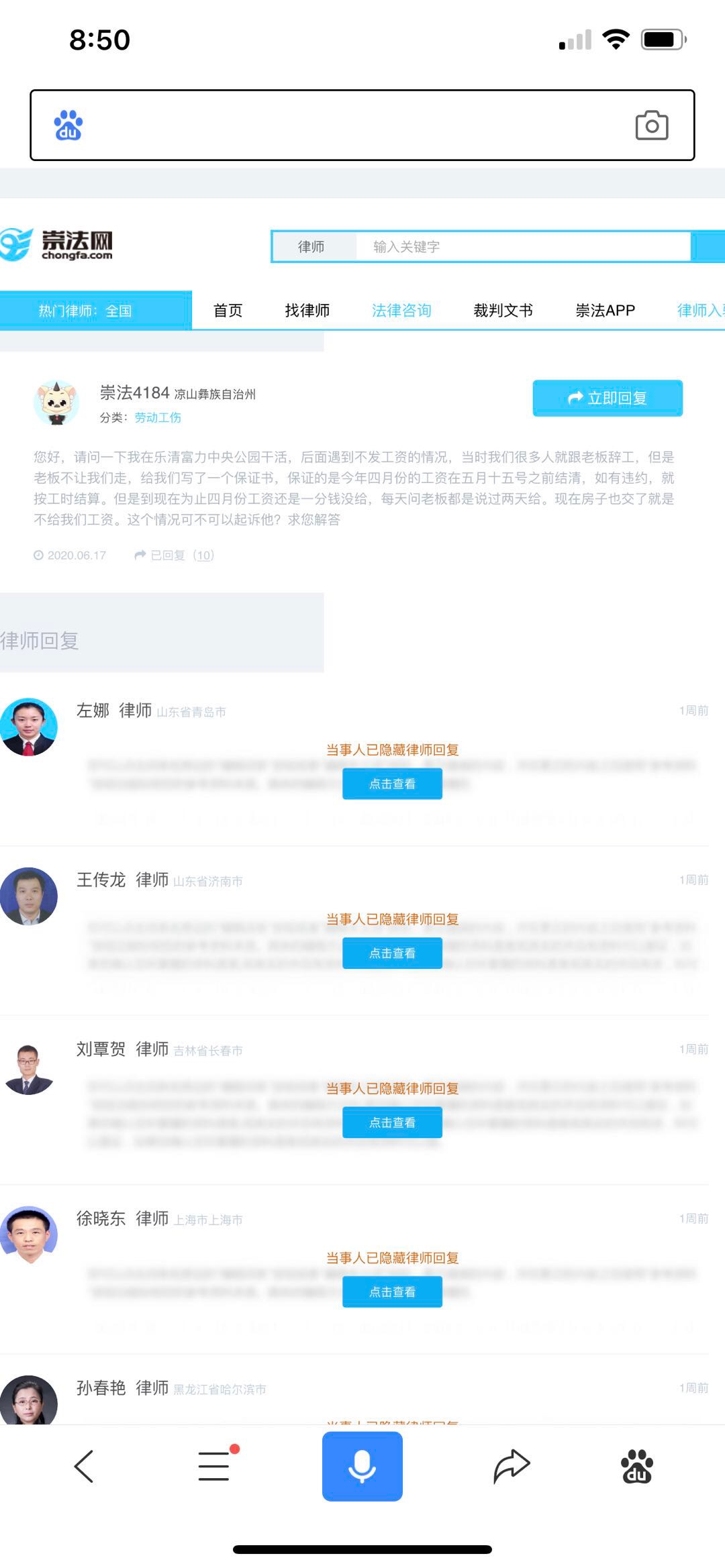Open Baidu home paw icon in bottom bar
The width and height of the screenshot is (725, 1568).
[636, 1466]
